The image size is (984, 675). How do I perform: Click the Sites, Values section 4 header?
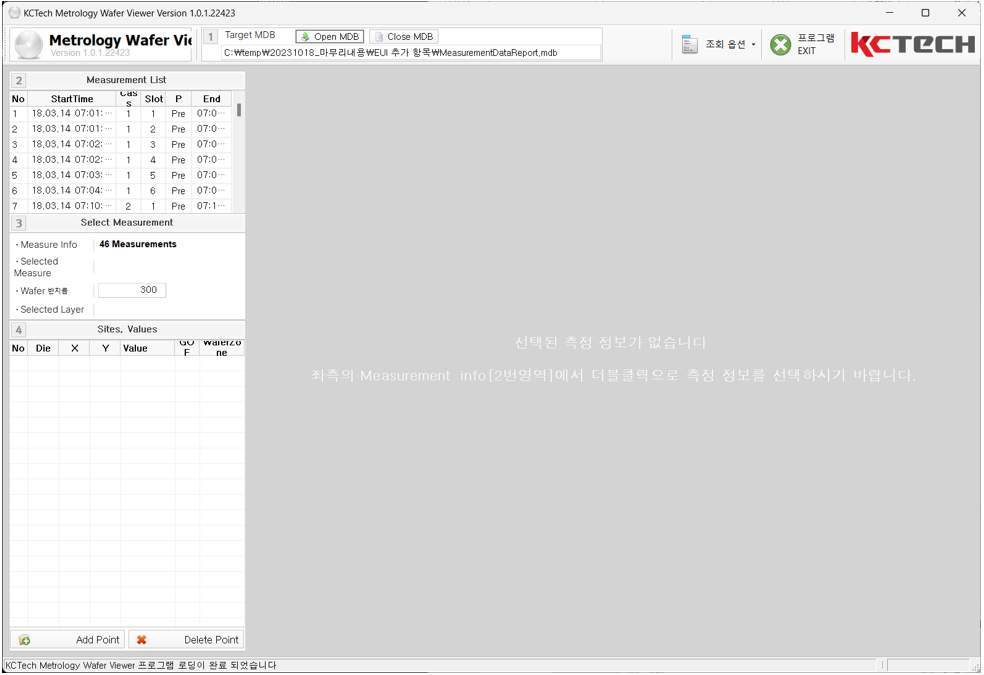(x=126, y=329)
